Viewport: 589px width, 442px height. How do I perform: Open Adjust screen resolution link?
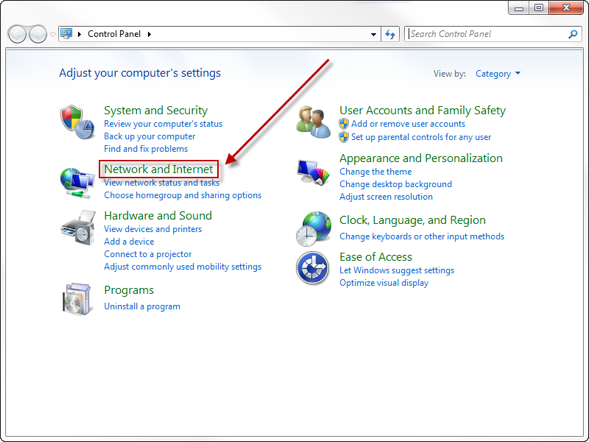click(386, 197)
